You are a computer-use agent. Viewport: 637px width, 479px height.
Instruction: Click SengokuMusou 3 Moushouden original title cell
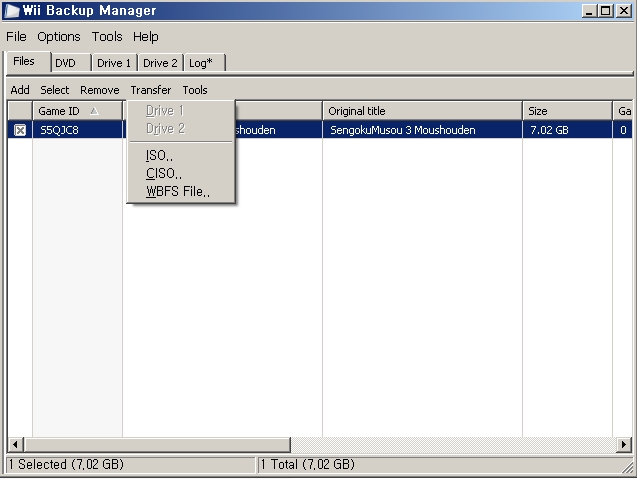point(422,130)
